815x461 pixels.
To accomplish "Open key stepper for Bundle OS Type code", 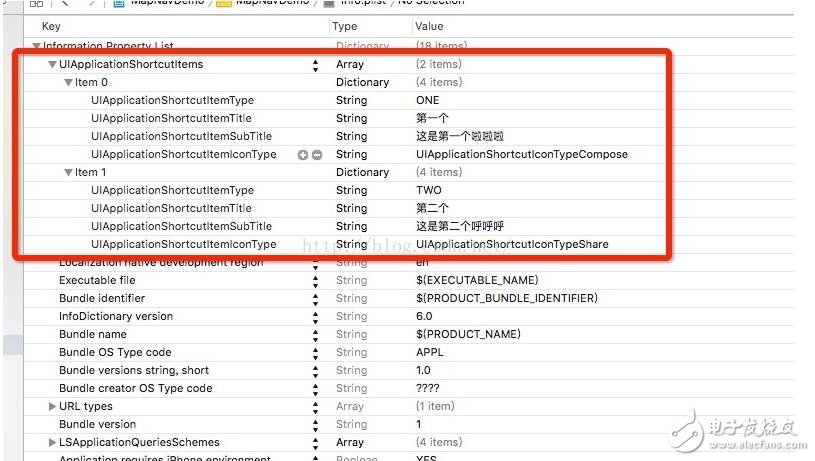I will (x=316, y=353).
